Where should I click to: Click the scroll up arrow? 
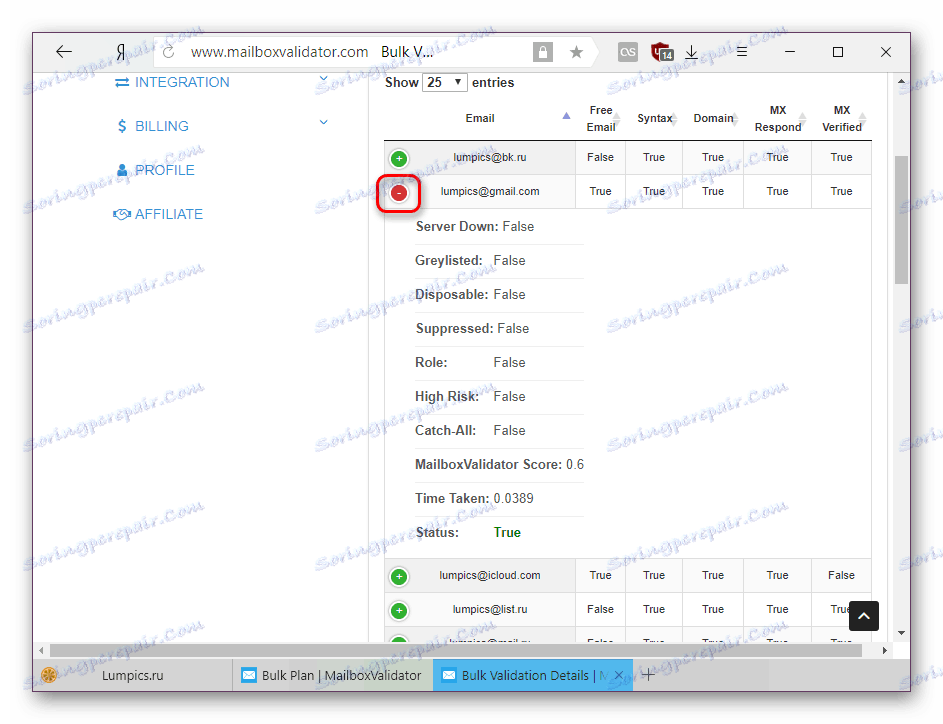901,81
